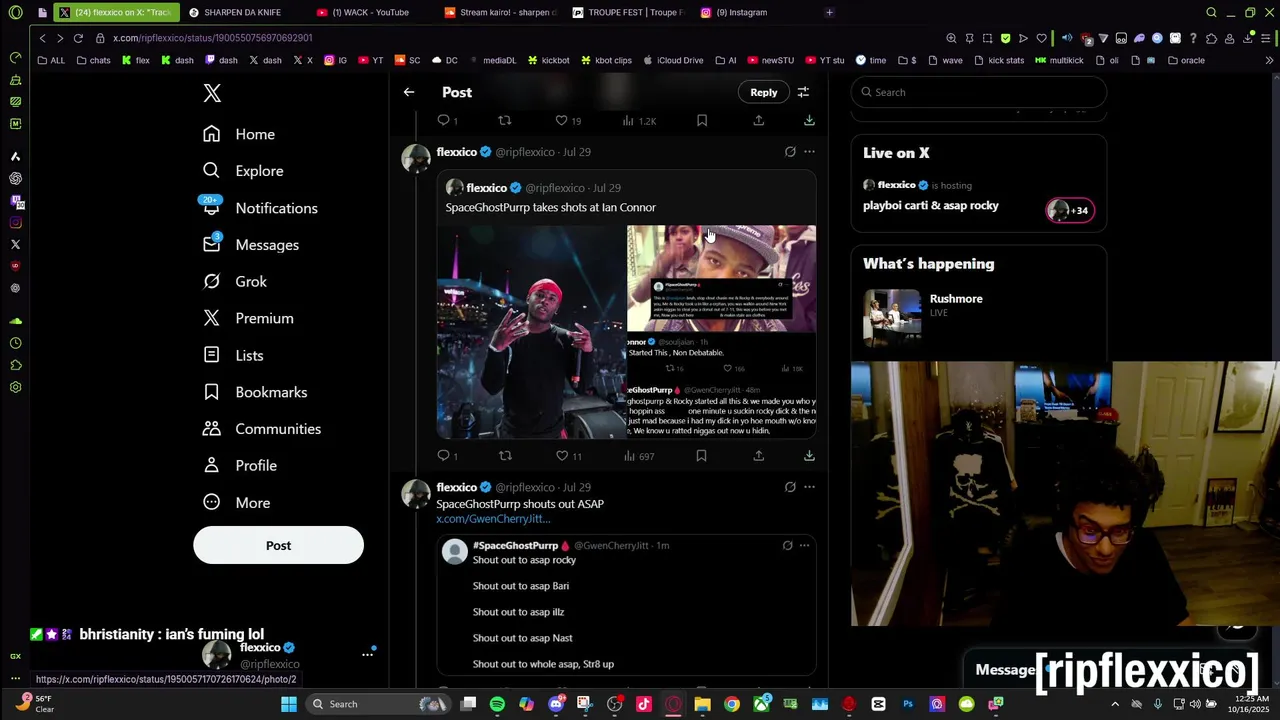Open the kickbot bookmark
The height and width of the screenshot is (720, 1280).
[x=548, y=60]
